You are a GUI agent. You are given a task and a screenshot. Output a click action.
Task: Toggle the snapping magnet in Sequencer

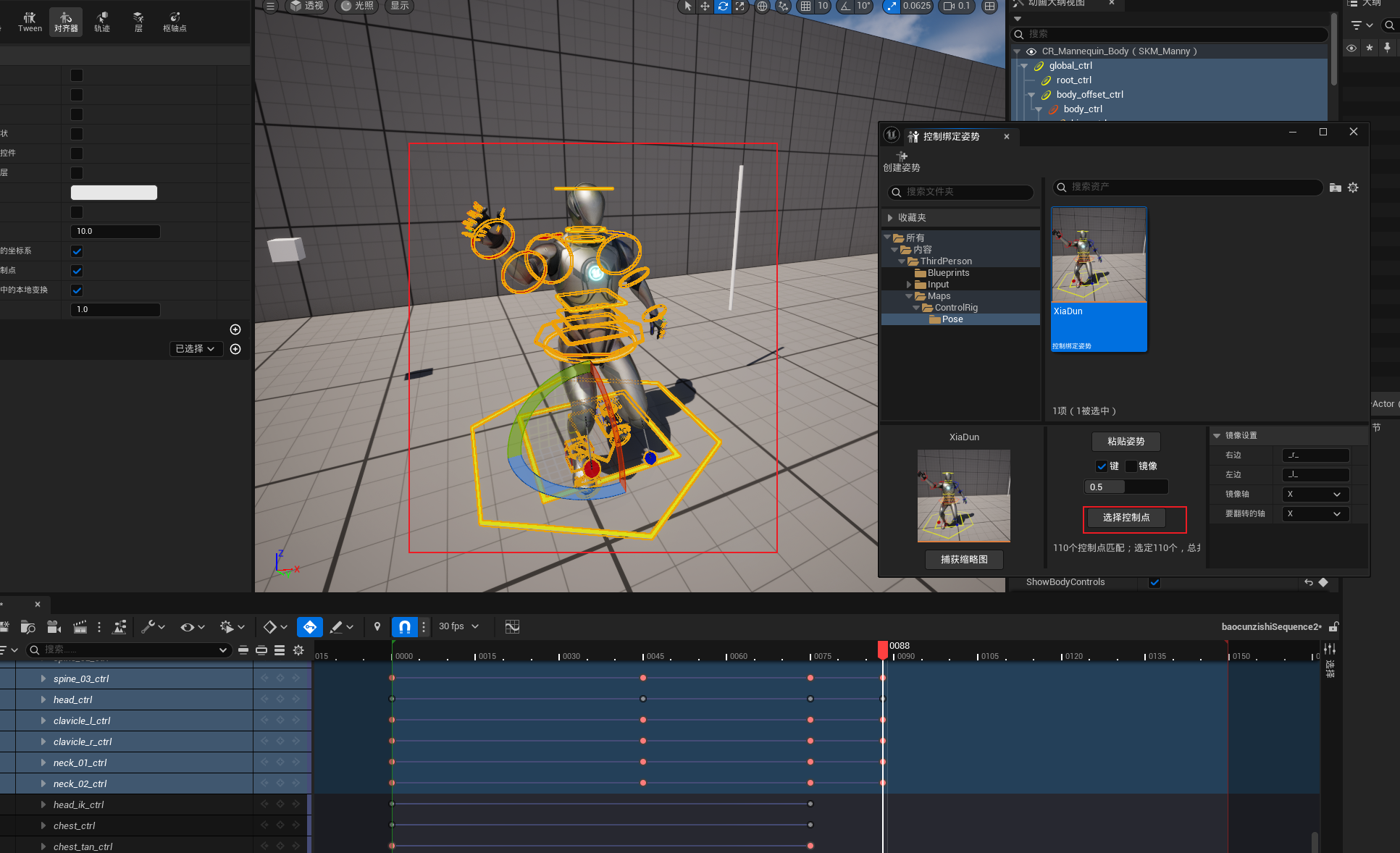click(x=405, y=627)
